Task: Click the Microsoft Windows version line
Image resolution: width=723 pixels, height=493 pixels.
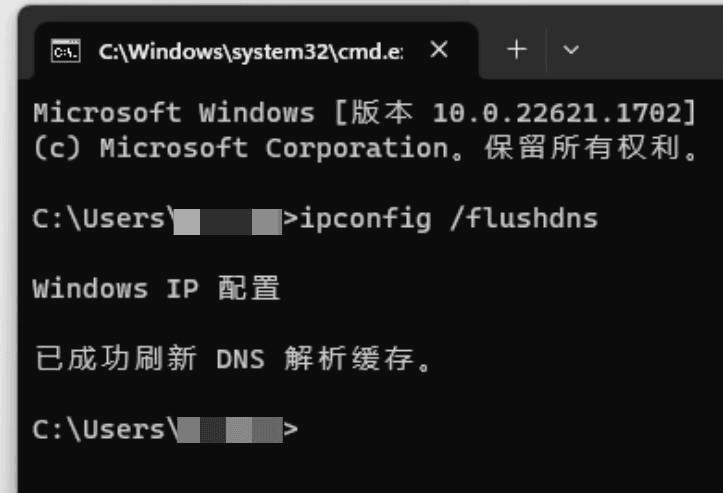Action: tap(364, 113)
